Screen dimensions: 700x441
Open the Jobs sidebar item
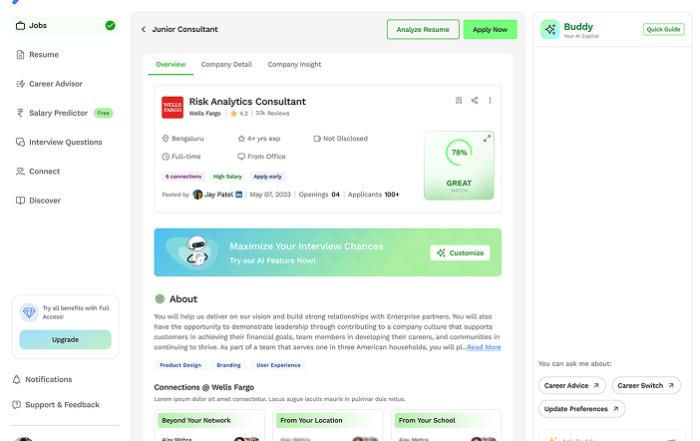pos(65,25)
